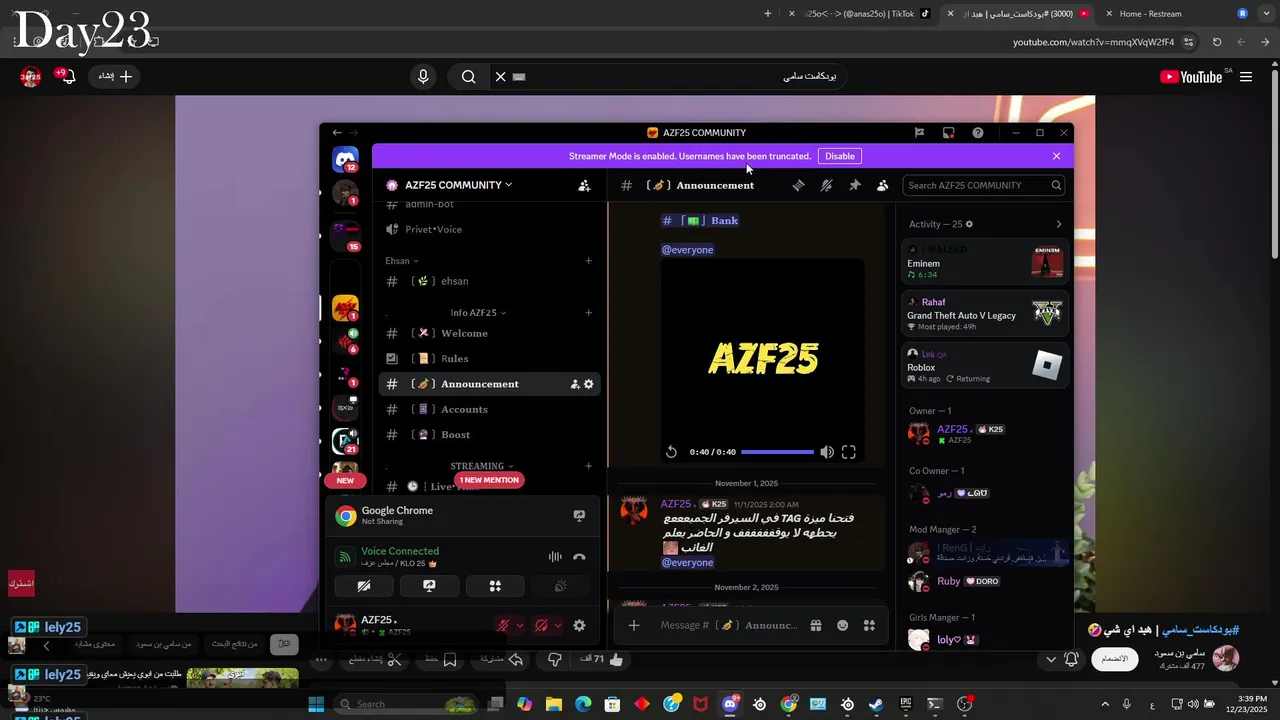The height and width of the screenshot is (720, 1280).
Task: Replay the AZF25 video
Action: pos(671,452)
